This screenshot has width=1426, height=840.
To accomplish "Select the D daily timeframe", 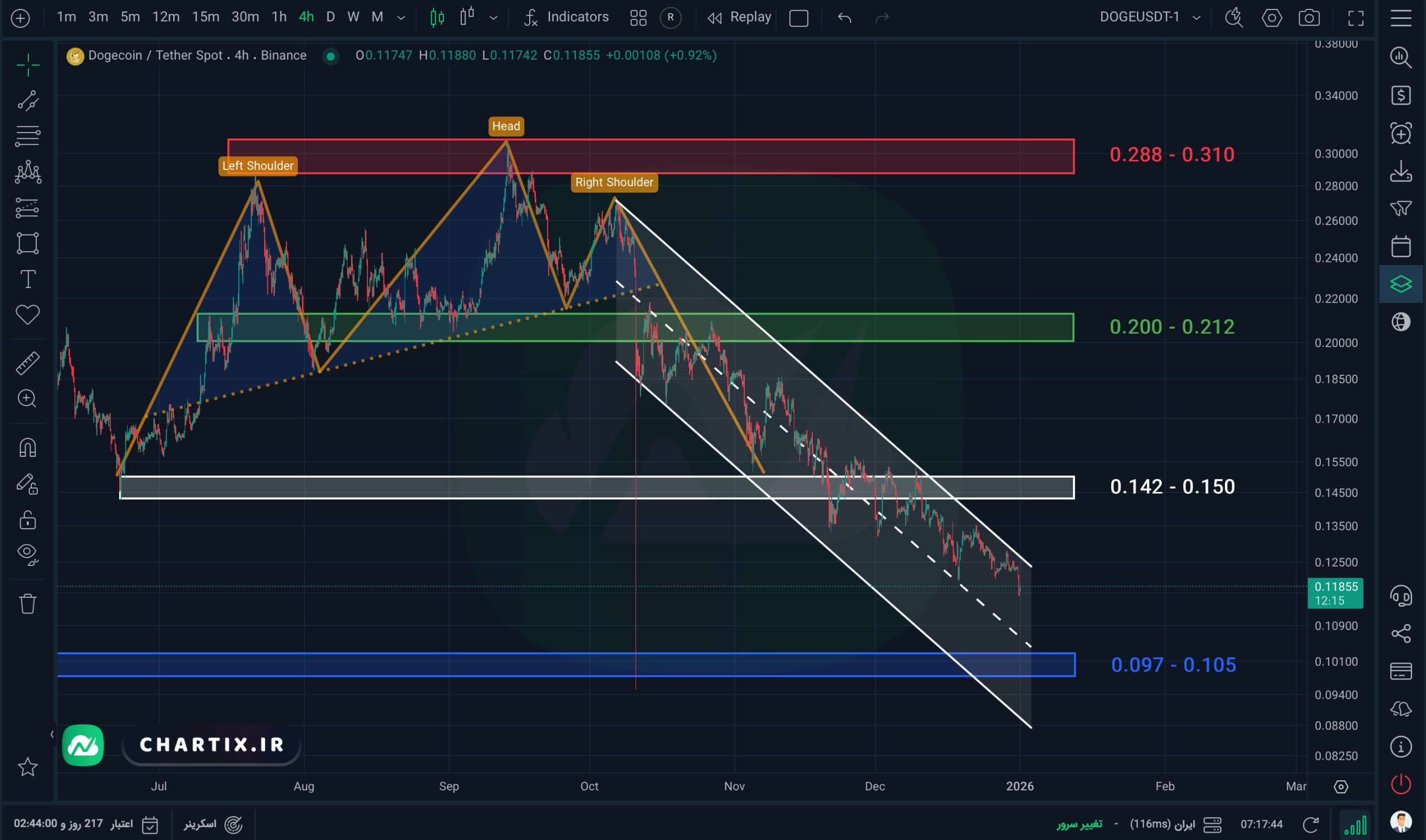I will click(330, 17).
